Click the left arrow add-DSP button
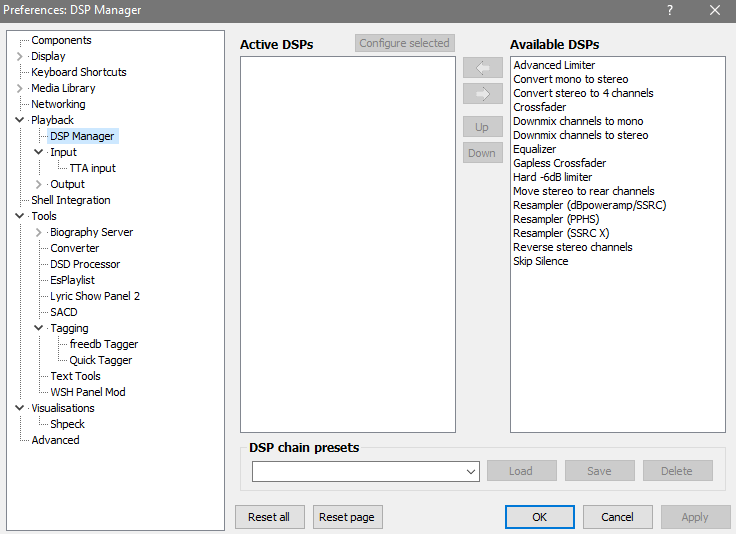The height and width of the screenshot is (534, 736). pos(482,68)
